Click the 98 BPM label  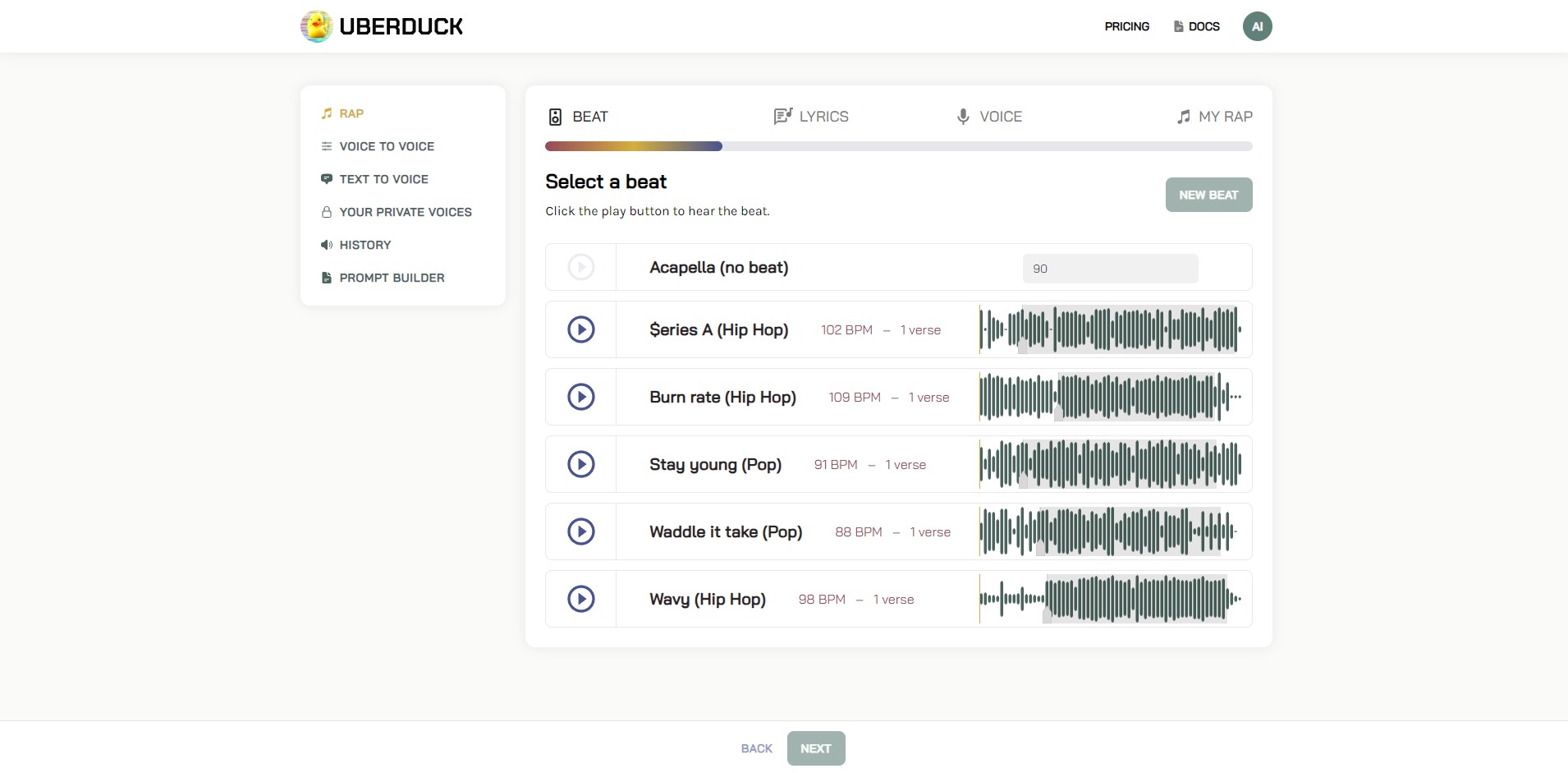[822, 600]
